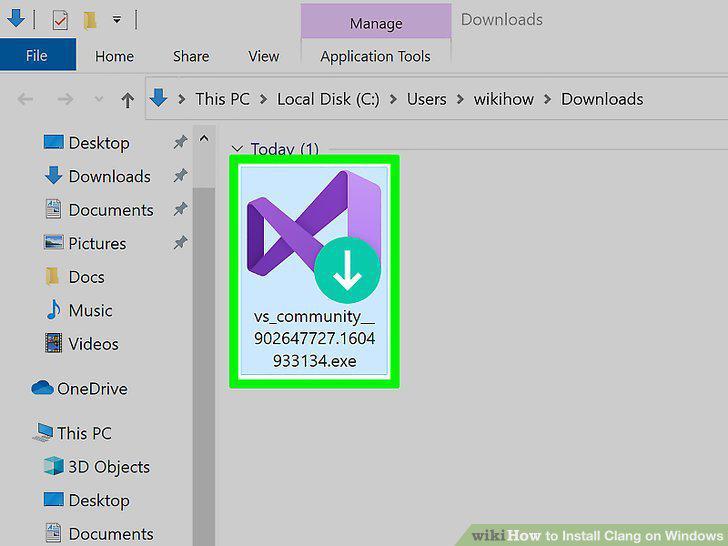This screenshot has width=728, height=546.
Task: Select This PC in the navigation pane
Action: click(72, 433)
